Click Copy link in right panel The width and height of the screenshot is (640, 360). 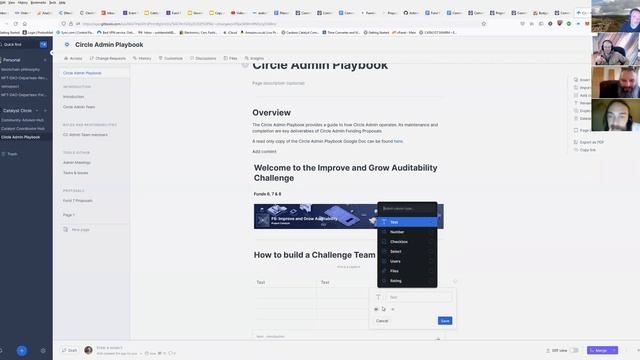pyautogui.click(x=585, y=150)
